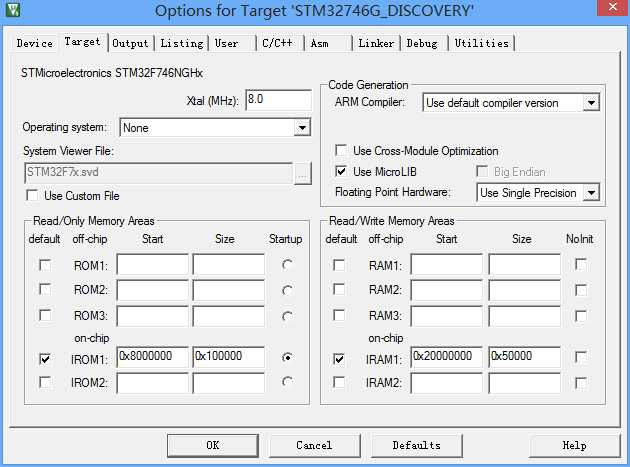
Task: Toggle Use Cross-Module Optimization checkbox
Action: point(341,151)
